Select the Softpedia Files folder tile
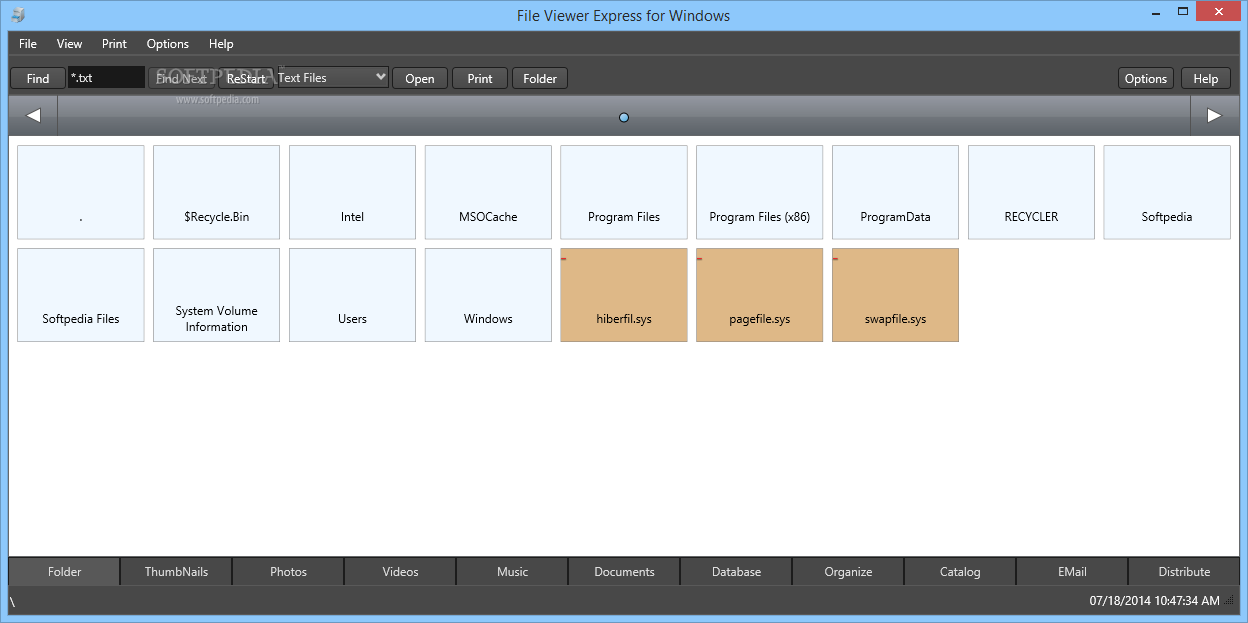 point(81,295)
